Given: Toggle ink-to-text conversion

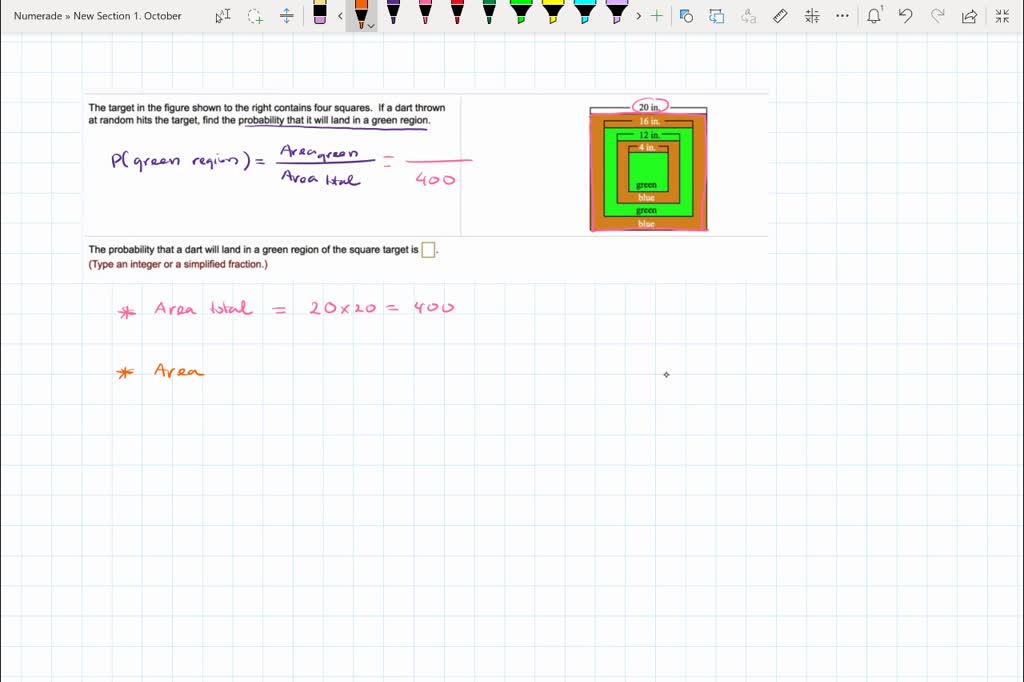Looking at the screenshot, I should coord(747,15).
